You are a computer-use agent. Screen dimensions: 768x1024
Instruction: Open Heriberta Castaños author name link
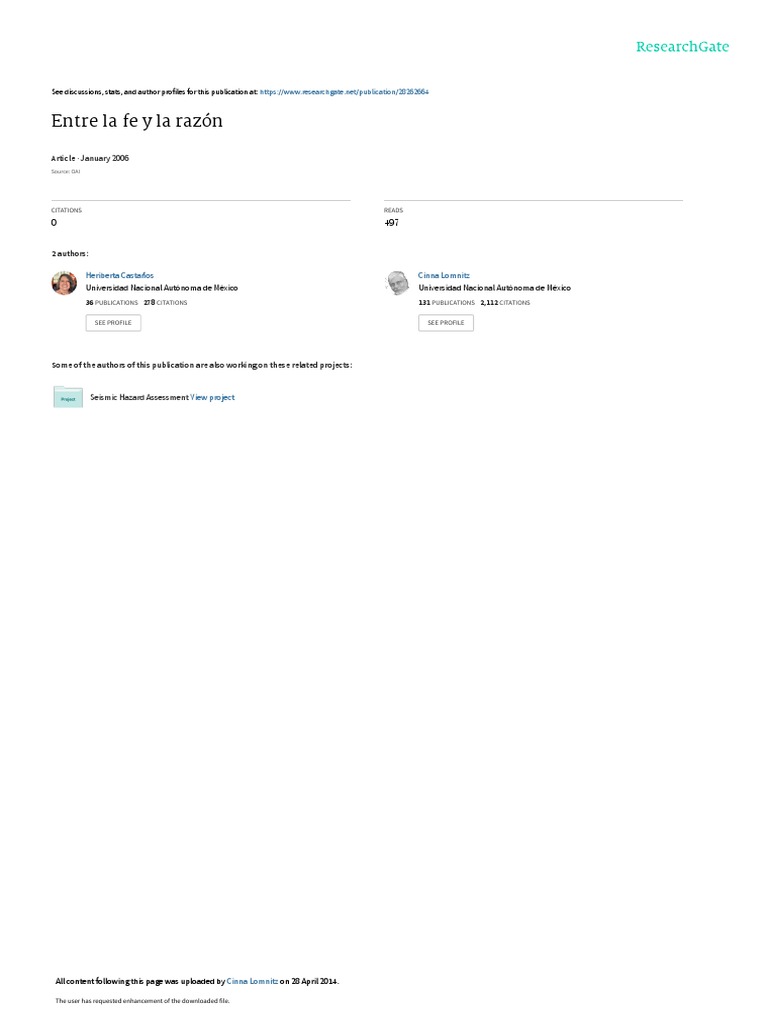click(120, 276)
